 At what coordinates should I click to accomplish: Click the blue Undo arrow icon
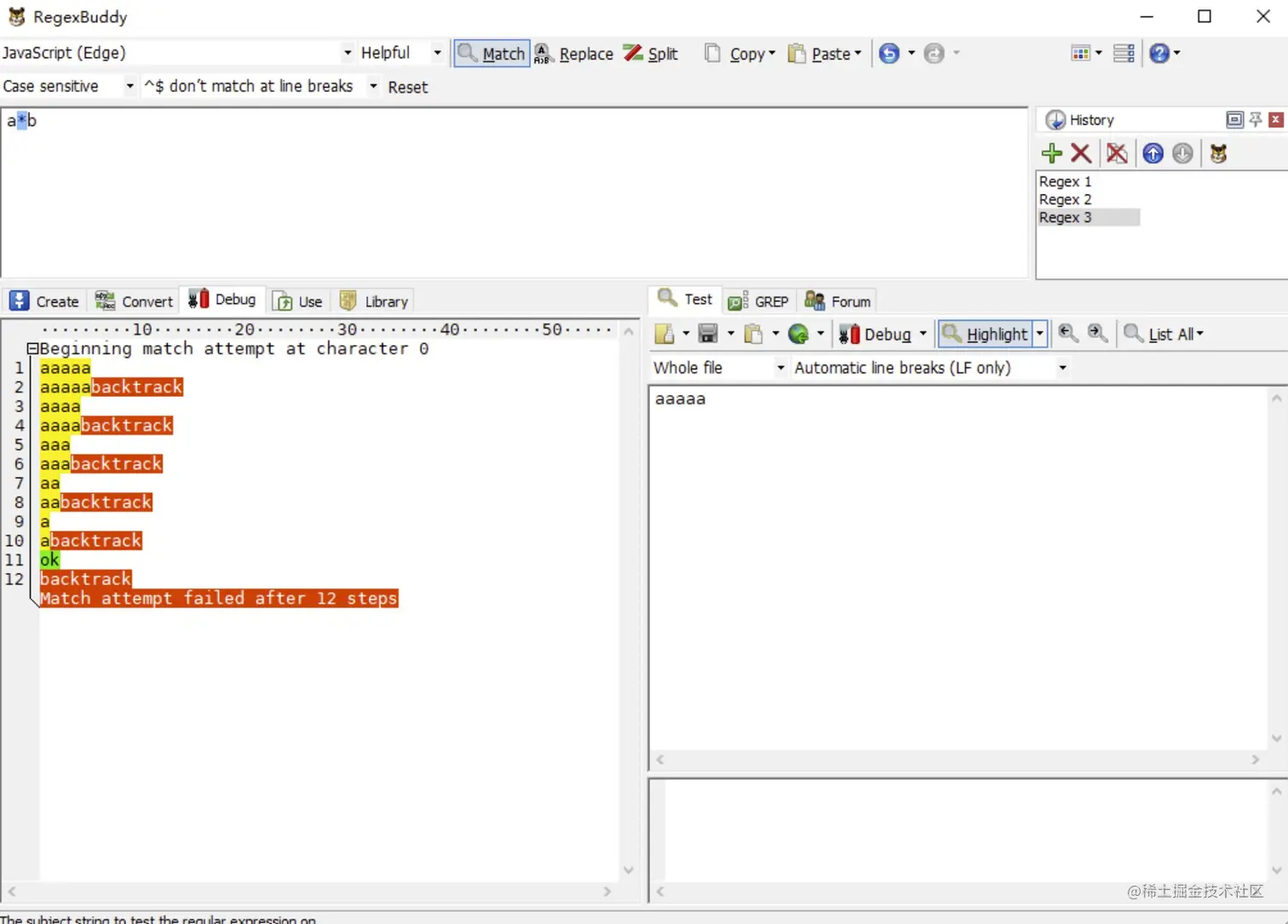pos(889,54)
